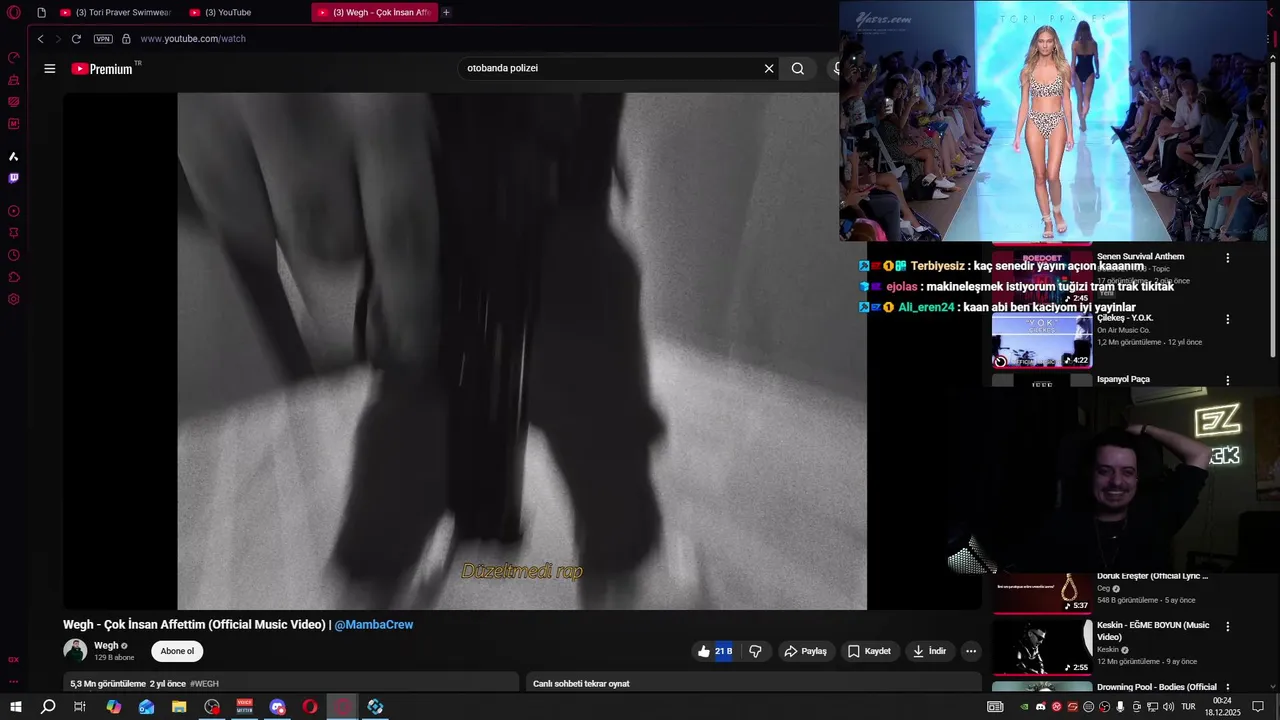
Task: Open Aria AI icon in sidebar
Action: coord(14,156)
